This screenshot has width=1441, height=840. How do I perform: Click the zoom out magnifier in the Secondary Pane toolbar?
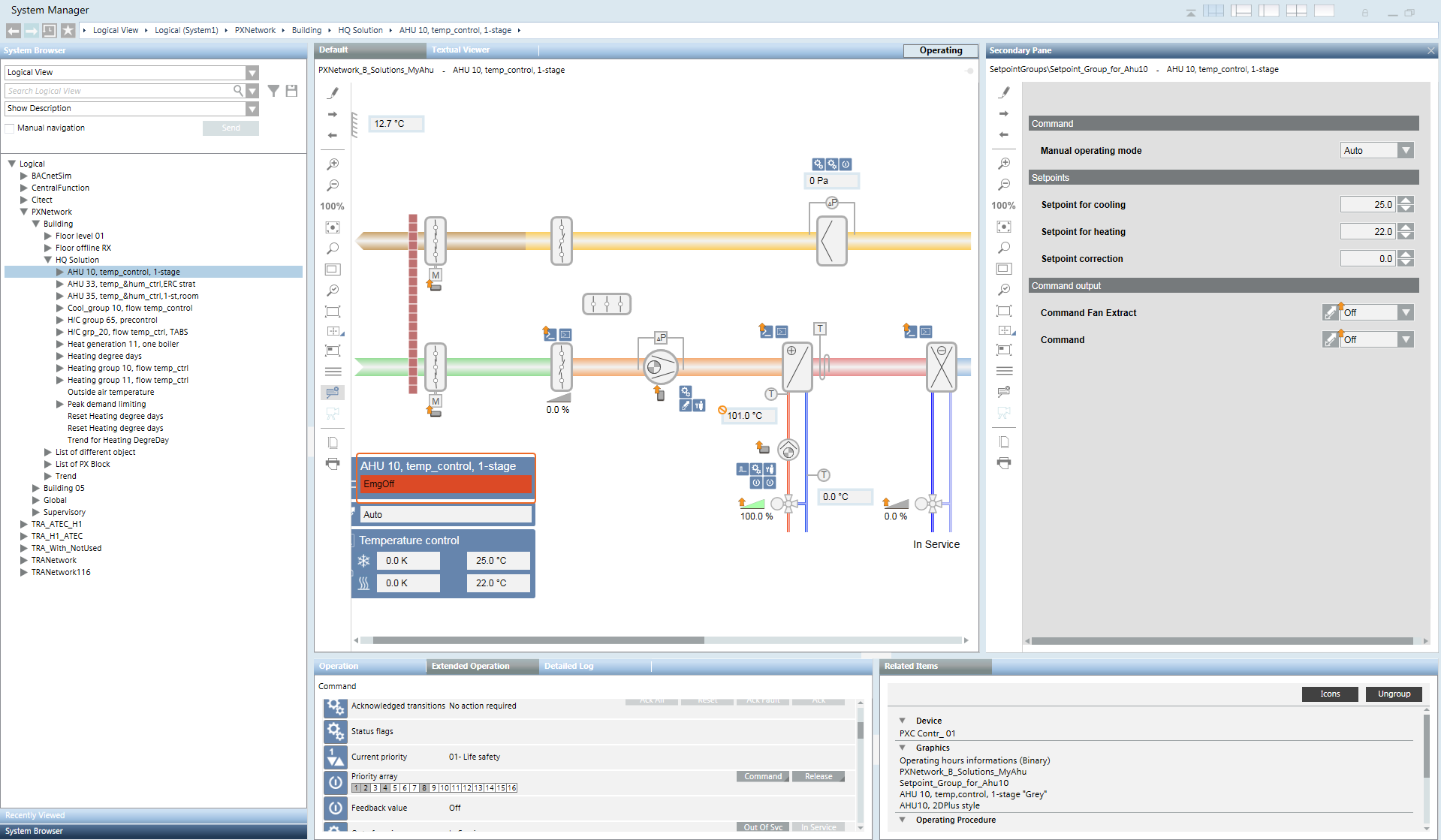pyautogui.click(x=1004, y=185)
